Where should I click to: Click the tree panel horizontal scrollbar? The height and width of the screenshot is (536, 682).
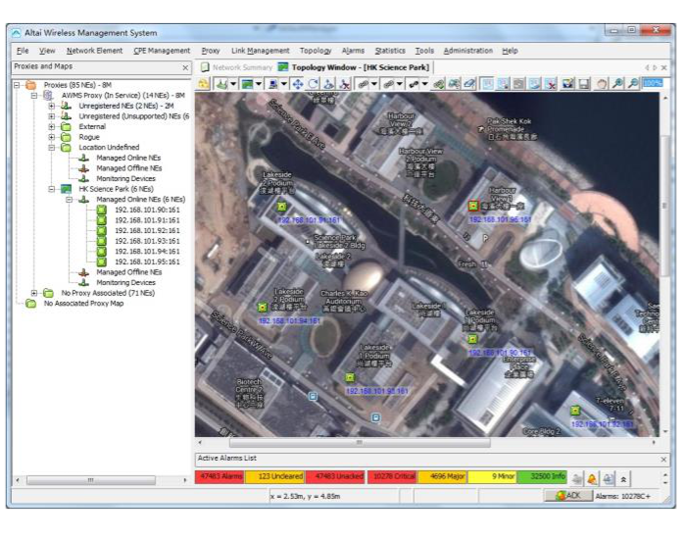pos(91,480)
